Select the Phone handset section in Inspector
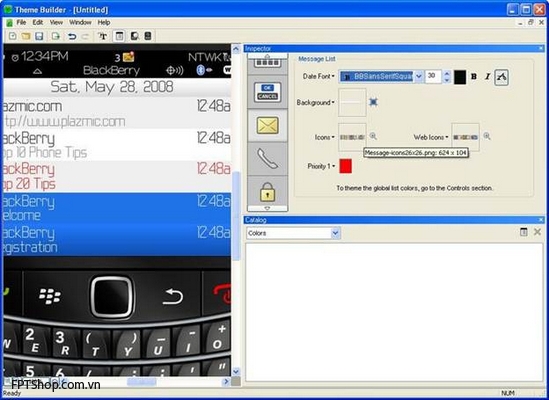The image size is (549, 400). 267,159
